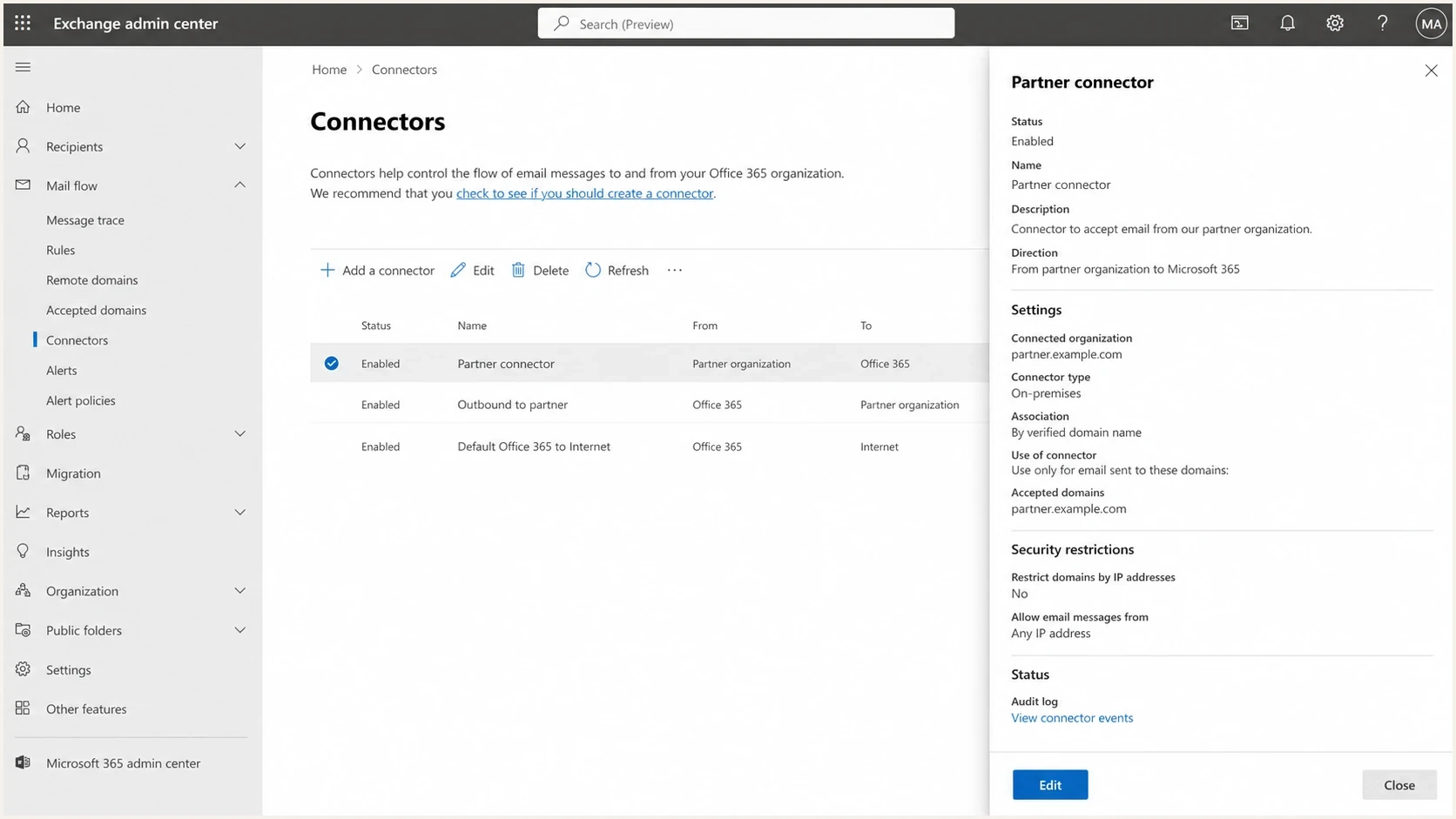Open Rules under Mail flow
This screenshot has height=819, width=1456.
61,250
